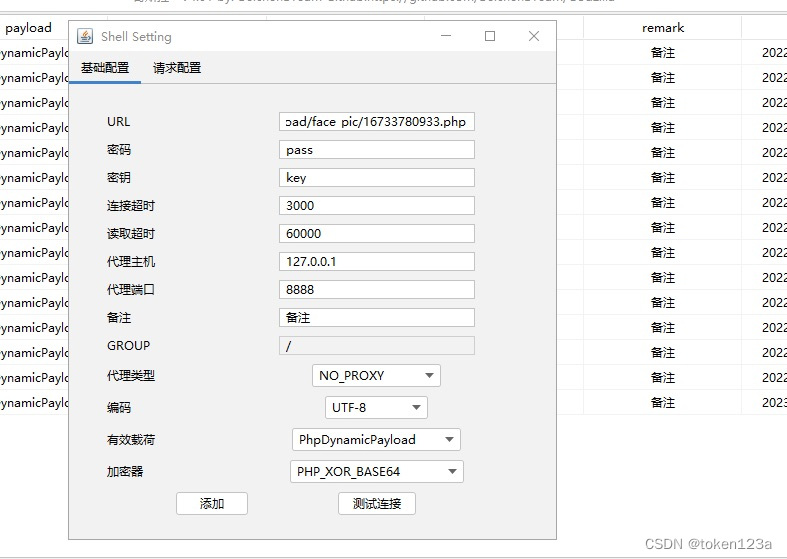
Task: Click the GROUP field showing slash
Action: 376,346
